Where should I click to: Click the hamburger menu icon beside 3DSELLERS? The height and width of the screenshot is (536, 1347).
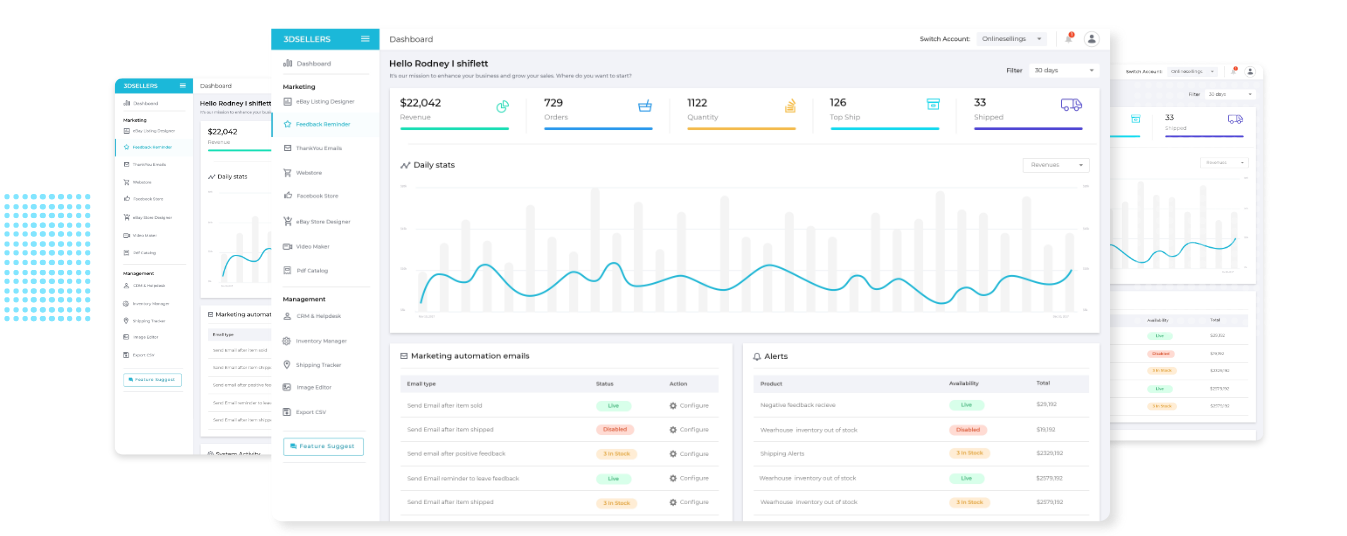pyautogui.click(x=365, y=39)
